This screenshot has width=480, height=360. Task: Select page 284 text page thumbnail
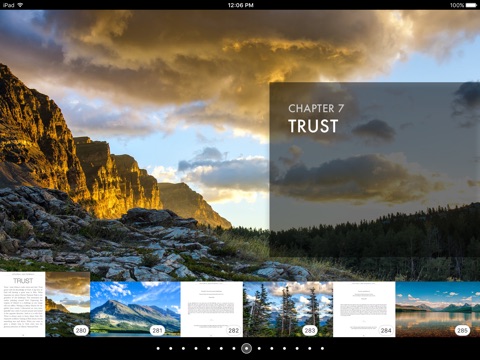pyautogui.click(x=364, y=309)
